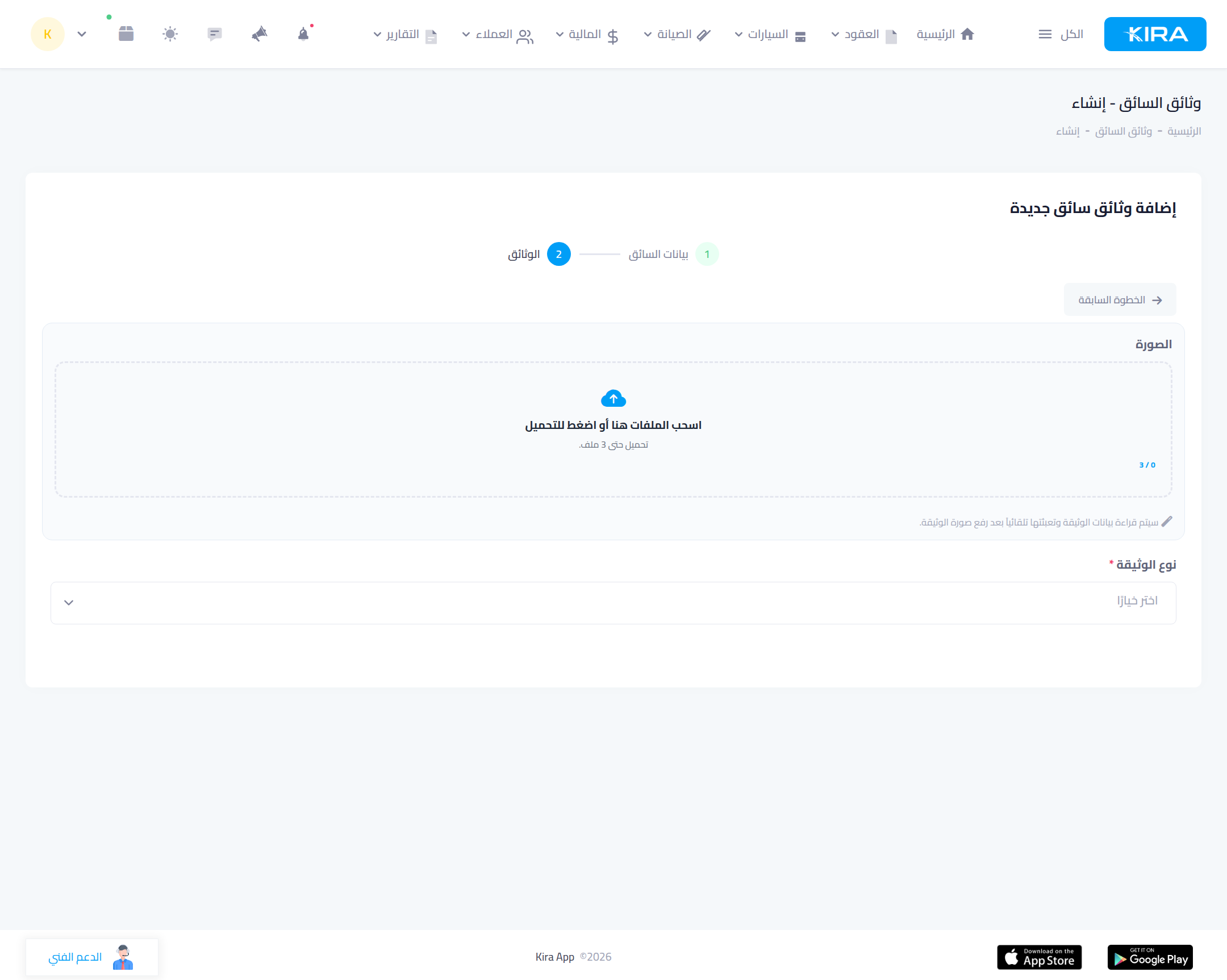The image size is (1227, 980).
Task: Open وثائق السائق breadcrumb link
Action: (x=1124, y=131)
